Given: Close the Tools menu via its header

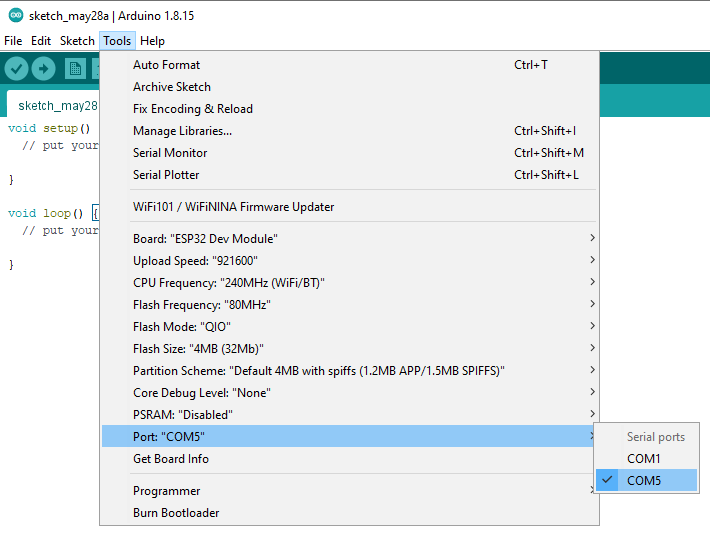Looking at the screenshot, I should point(117,41).
